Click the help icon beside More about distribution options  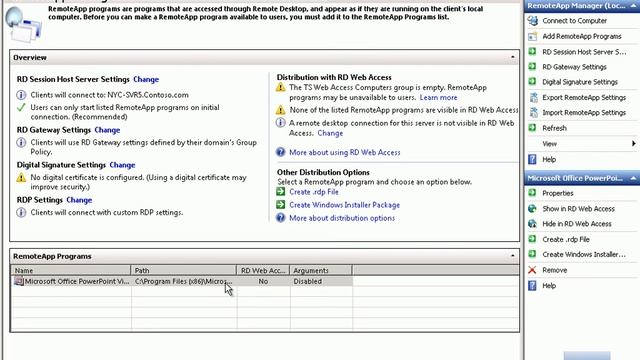pyautogui.click(x=280, y=218)
